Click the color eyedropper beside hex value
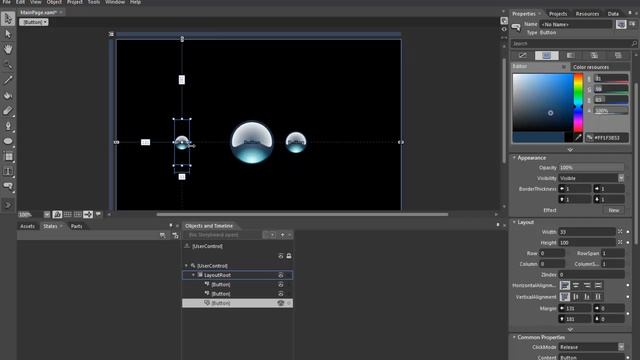The height and width of the screenshot is (360, 640). click(x=578, y=138)
